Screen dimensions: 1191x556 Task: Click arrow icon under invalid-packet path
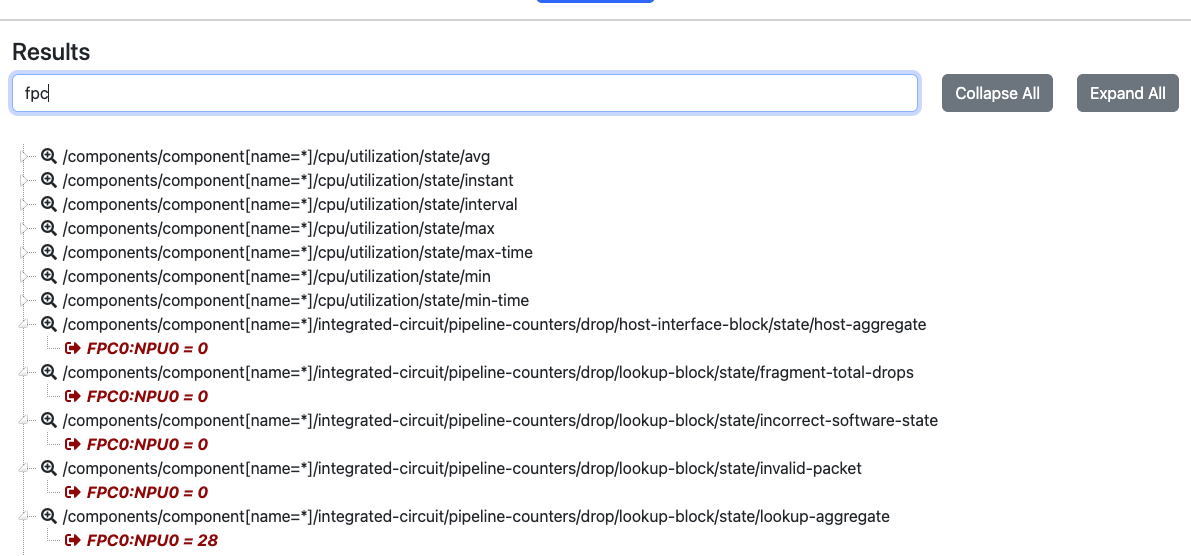[x=73, y=493]
